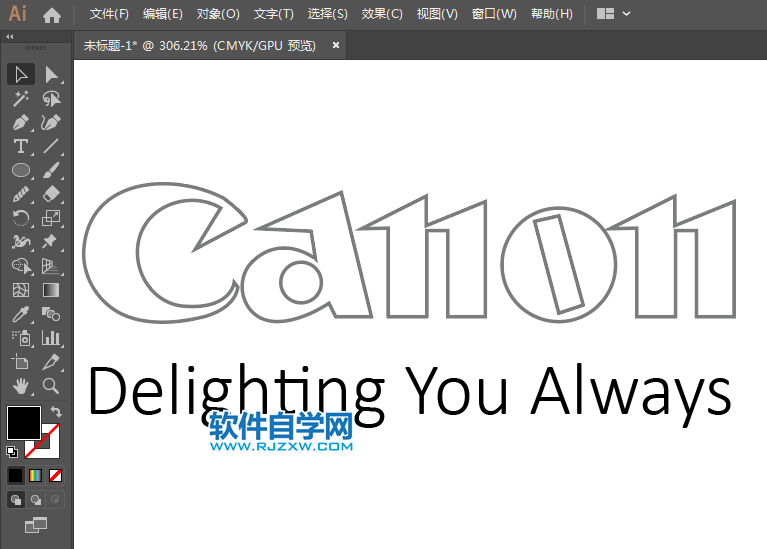Screen dimensions: 767x549
Task: Switch to the 未标题-1 document tab
Action: pos(200,46)
